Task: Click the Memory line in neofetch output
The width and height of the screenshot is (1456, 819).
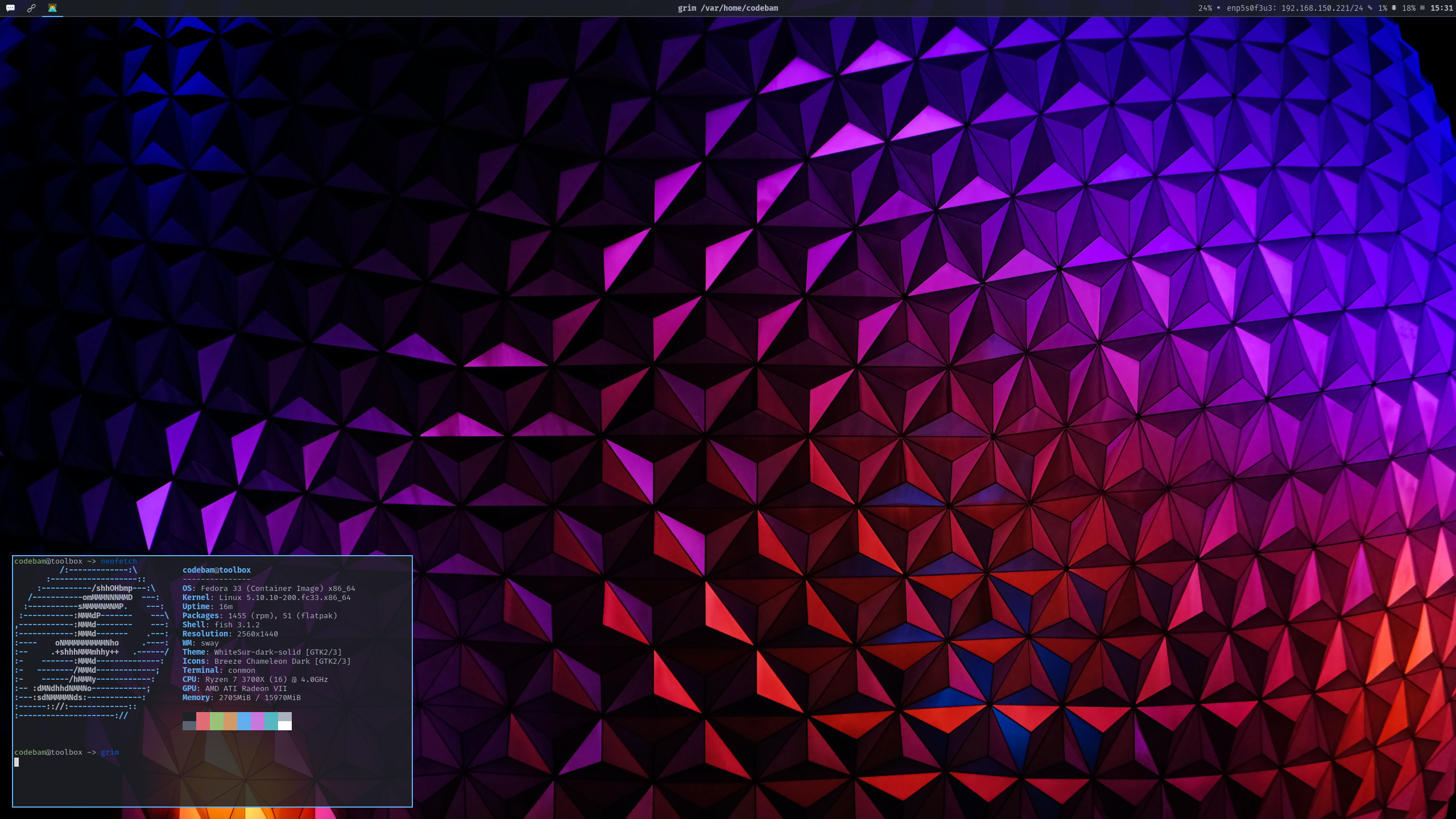Action: click(x=241, y=697)
